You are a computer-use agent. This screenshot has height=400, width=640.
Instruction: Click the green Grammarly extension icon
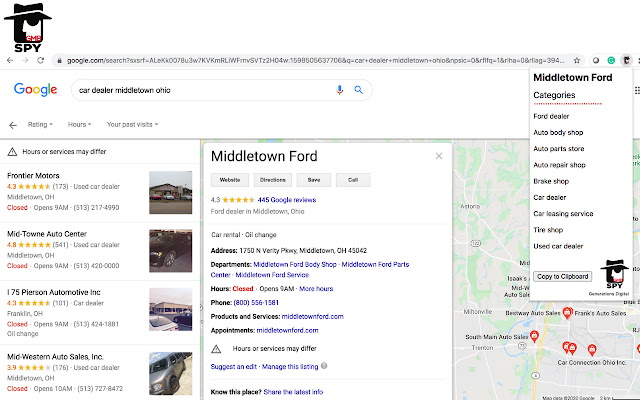(x=611, y=60)
